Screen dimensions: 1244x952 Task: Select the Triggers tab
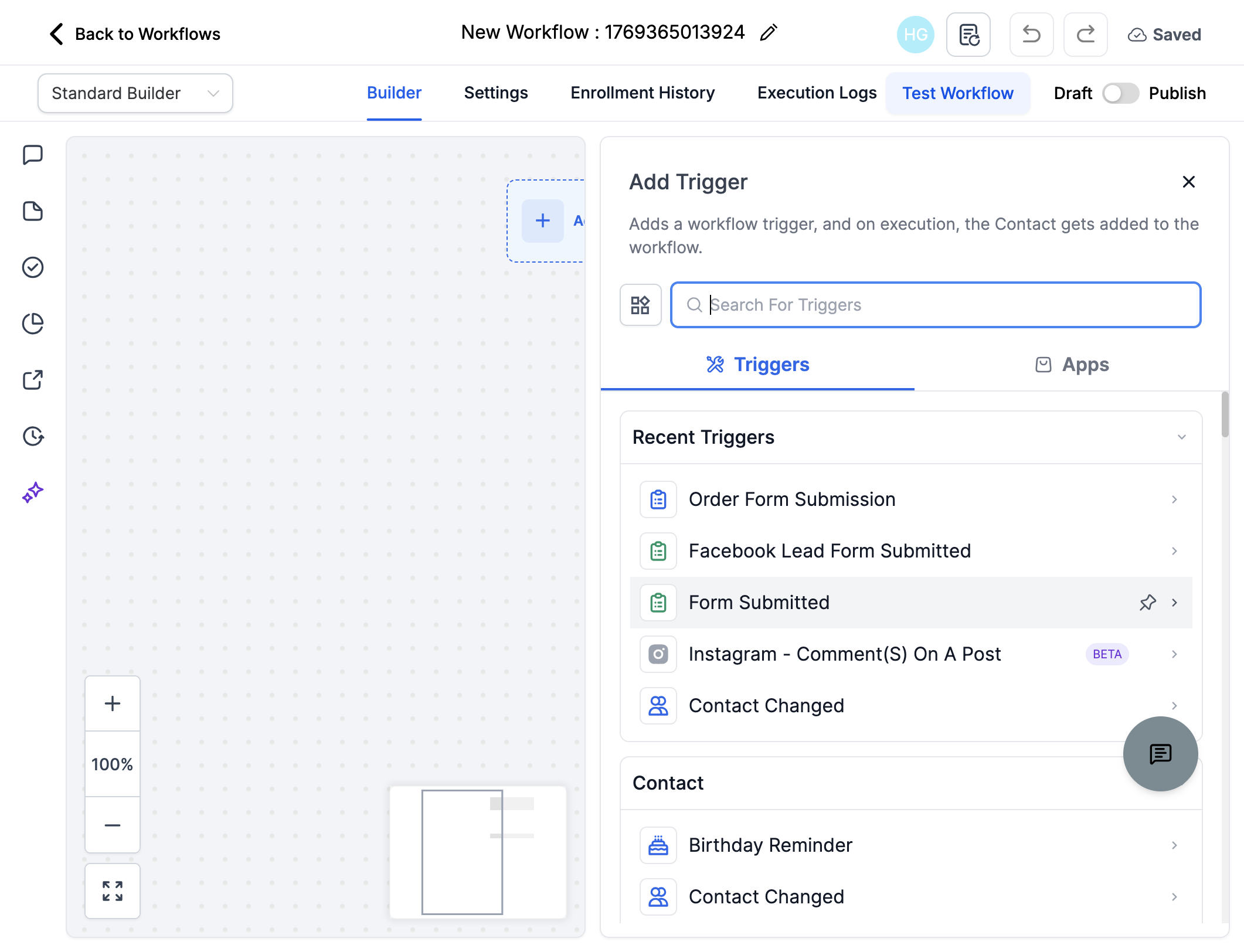(x=757, y=365)
